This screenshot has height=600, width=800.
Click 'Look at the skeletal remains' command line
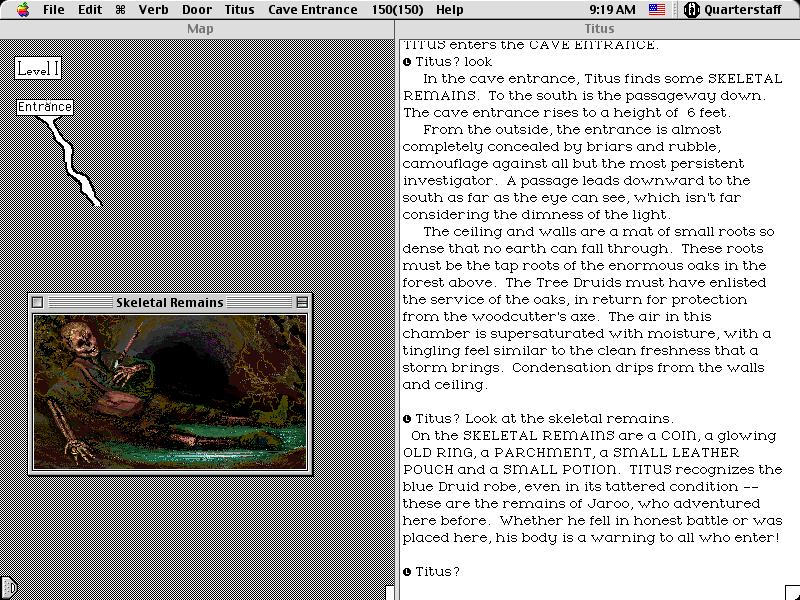point(544,419)
